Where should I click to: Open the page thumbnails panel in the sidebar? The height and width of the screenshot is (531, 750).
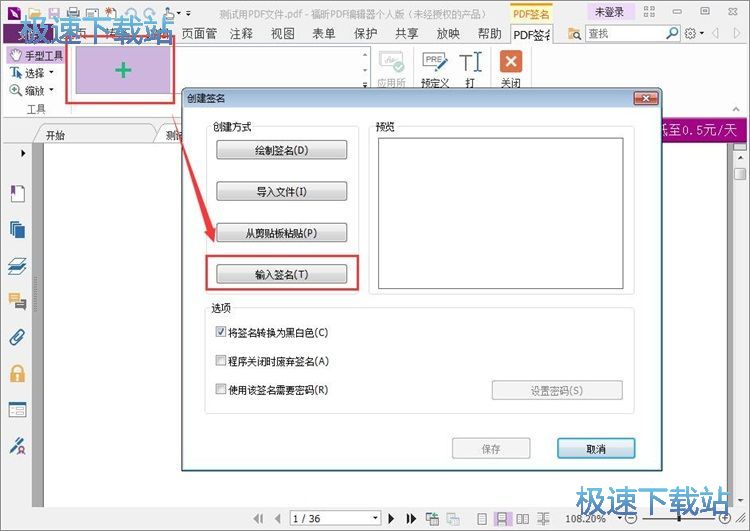click(x=18, y=230)
